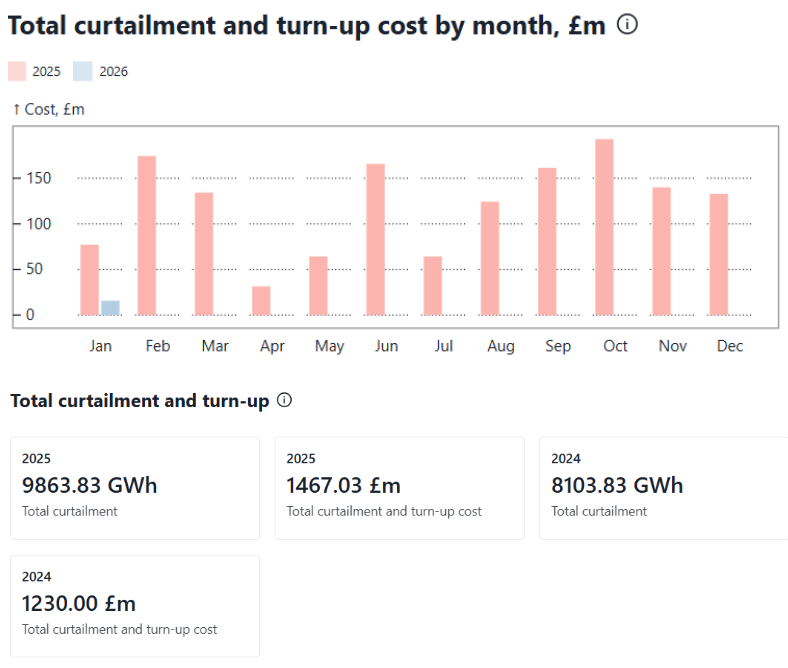Toggle the 2026 legend swatch
This screenshot has width=788, height=668.
click(x=84, y=71)
